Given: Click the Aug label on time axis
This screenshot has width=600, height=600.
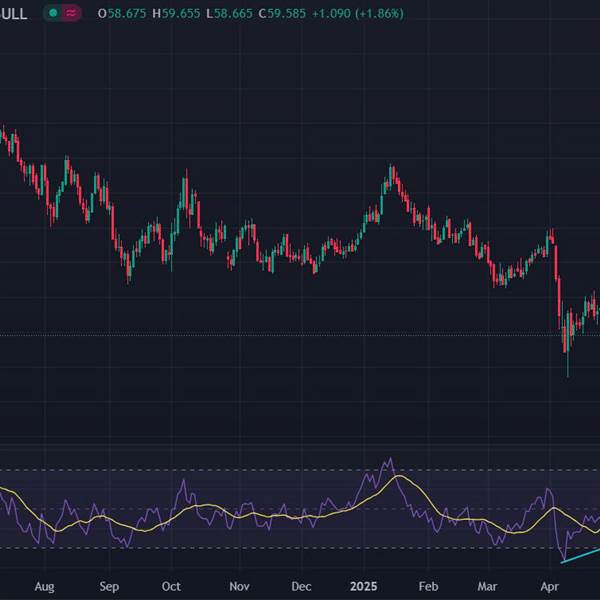Looking at the screenshot, I should click(44, 586).
